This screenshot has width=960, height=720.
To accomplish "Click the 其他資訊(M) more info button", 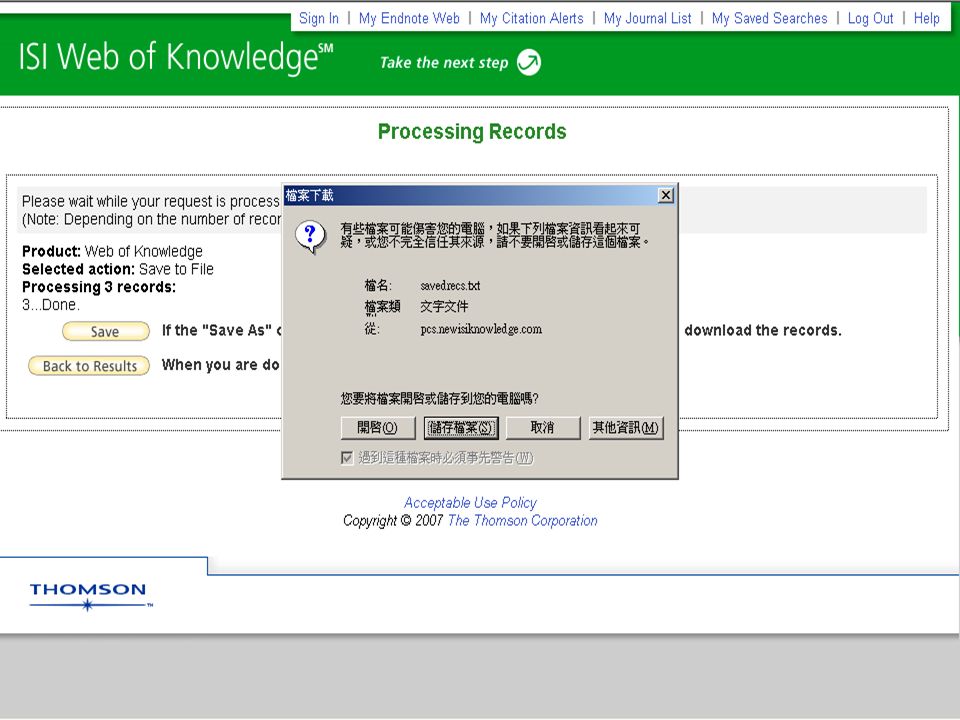I will click(x=625, y=427).
